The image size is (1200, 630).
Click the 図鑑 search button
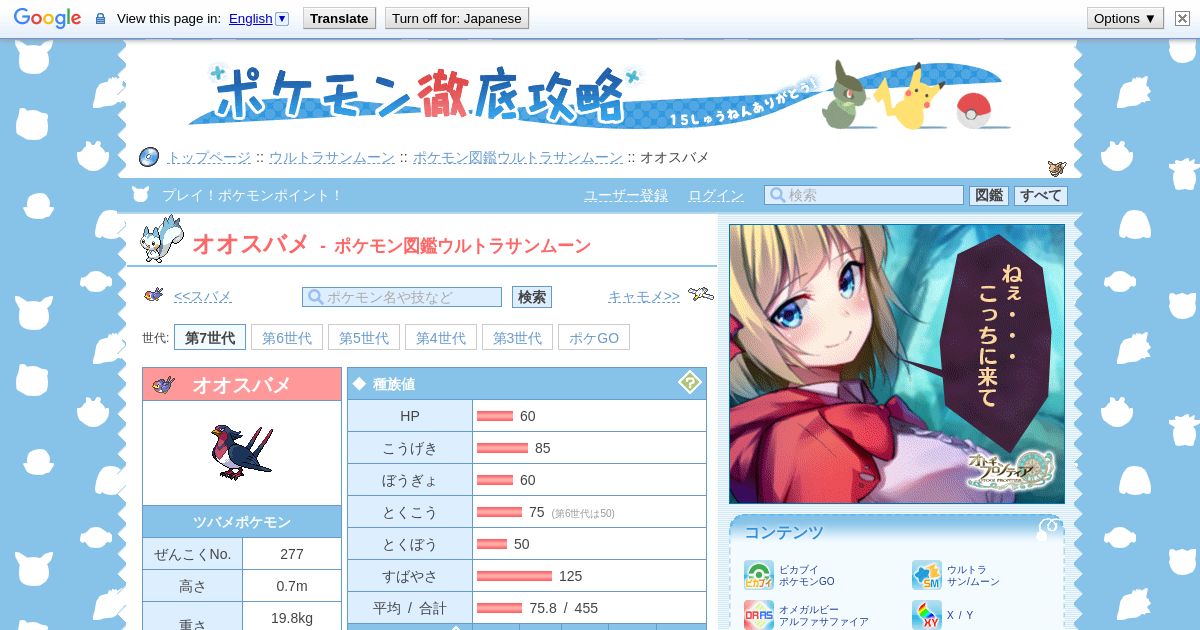[989, 195]
